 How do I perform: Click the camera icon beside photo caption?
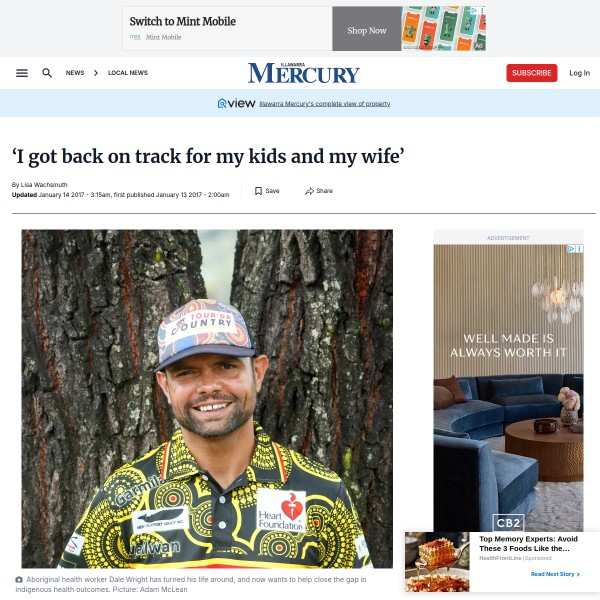pos(19,580)
